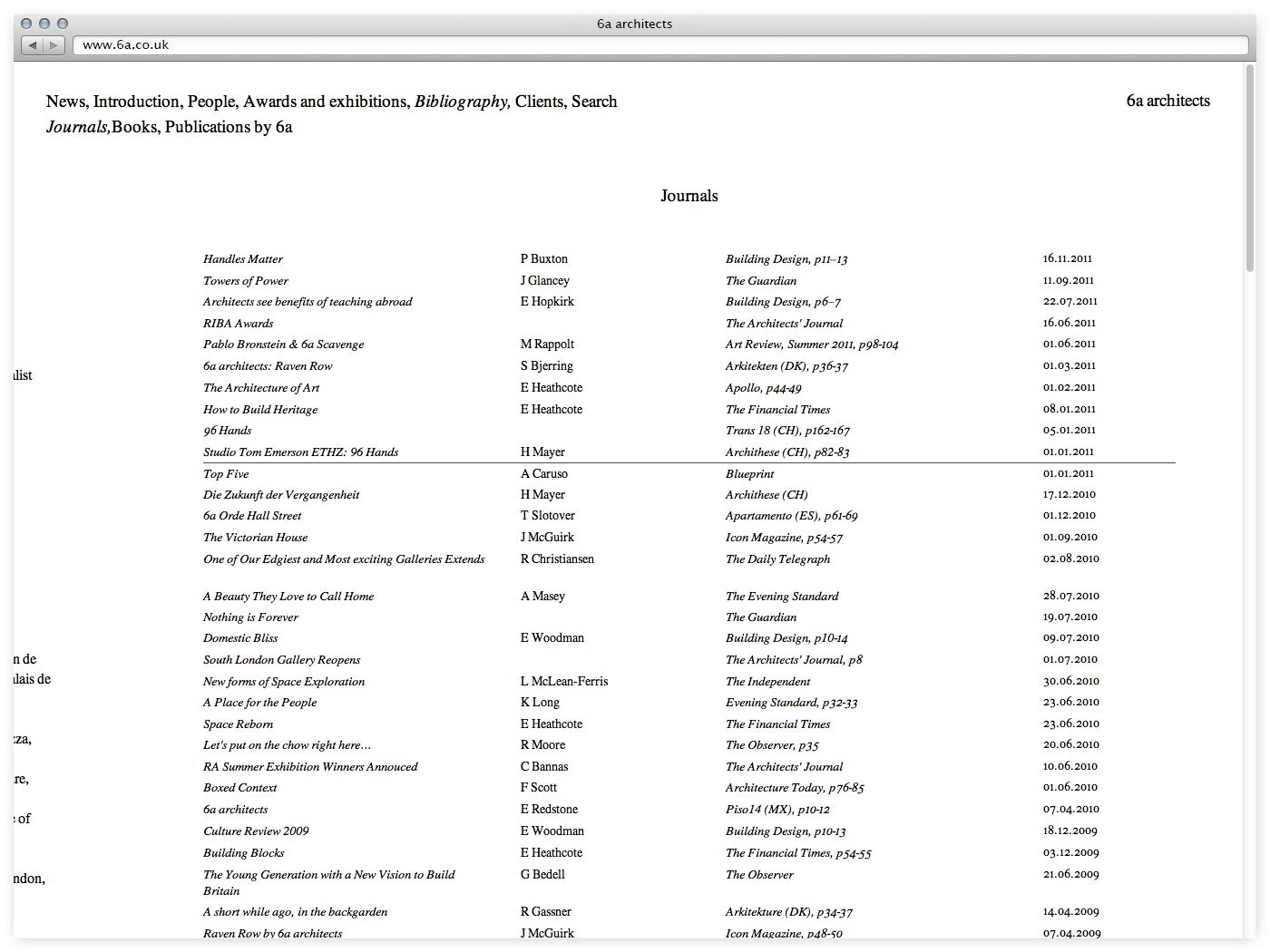The width and height of the screenshot is (1270, 952).
Task: Click the browser forward arrow button
Action: point(54,45)
